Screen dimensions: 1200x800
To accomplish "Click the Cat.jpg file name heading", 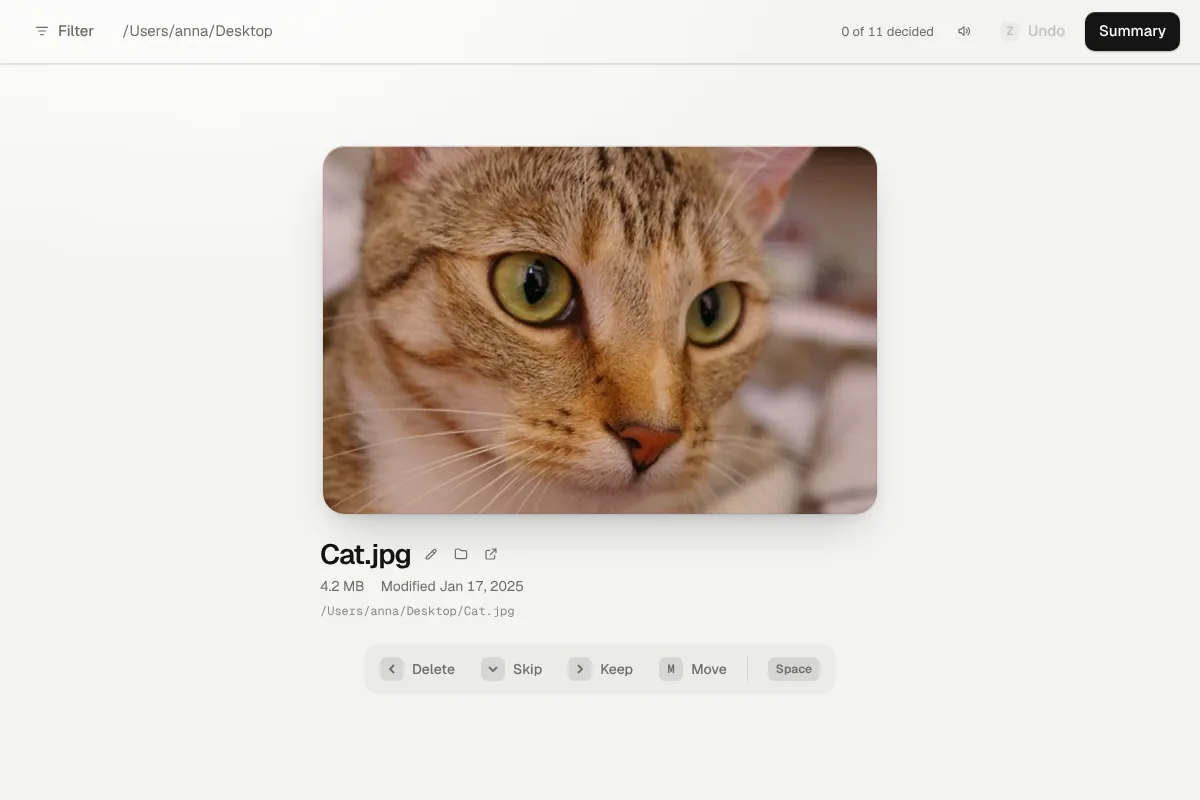I will (x=365, y=554).
